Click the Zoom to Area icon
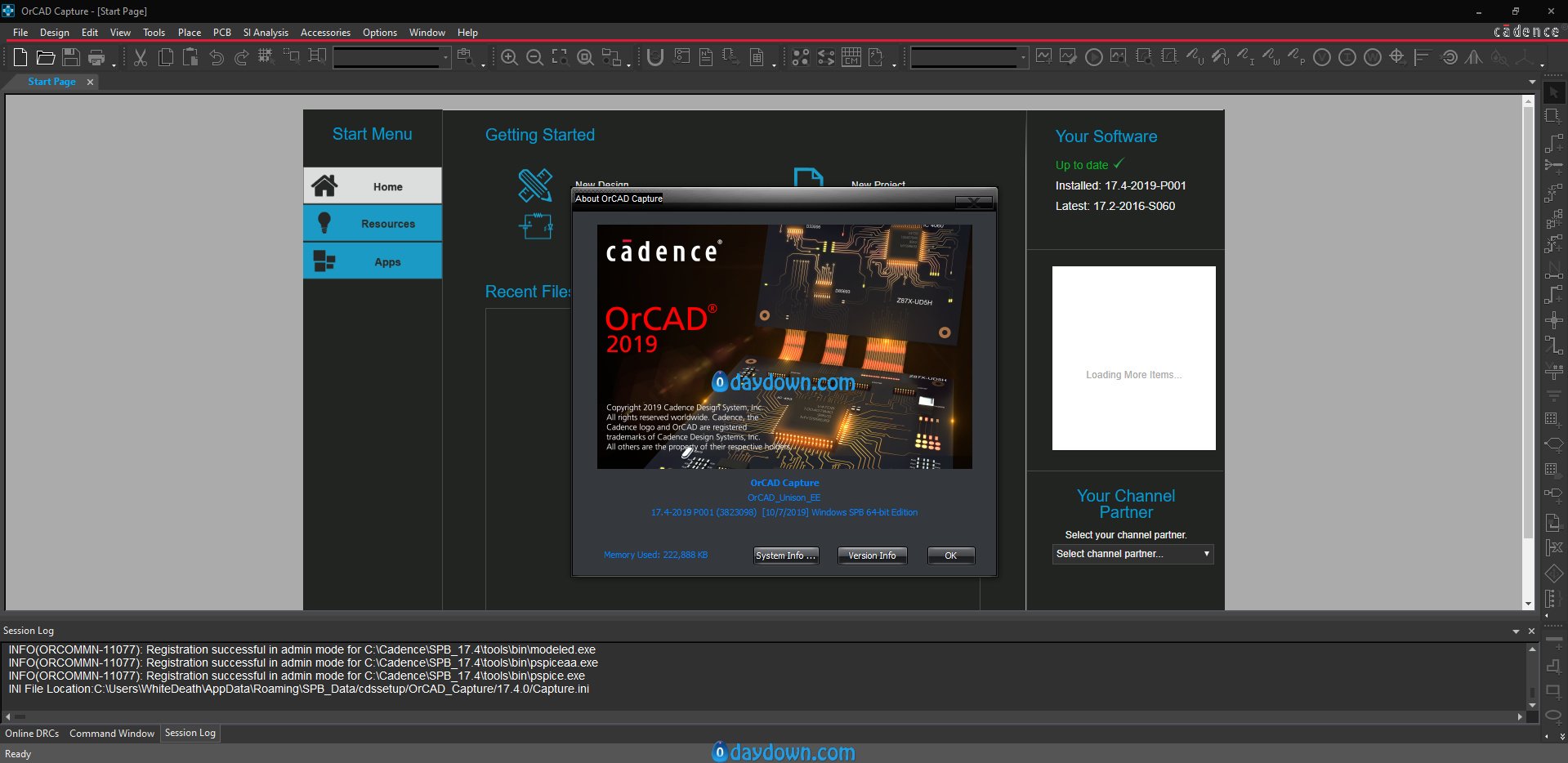1568x763 pixels. 560,57
